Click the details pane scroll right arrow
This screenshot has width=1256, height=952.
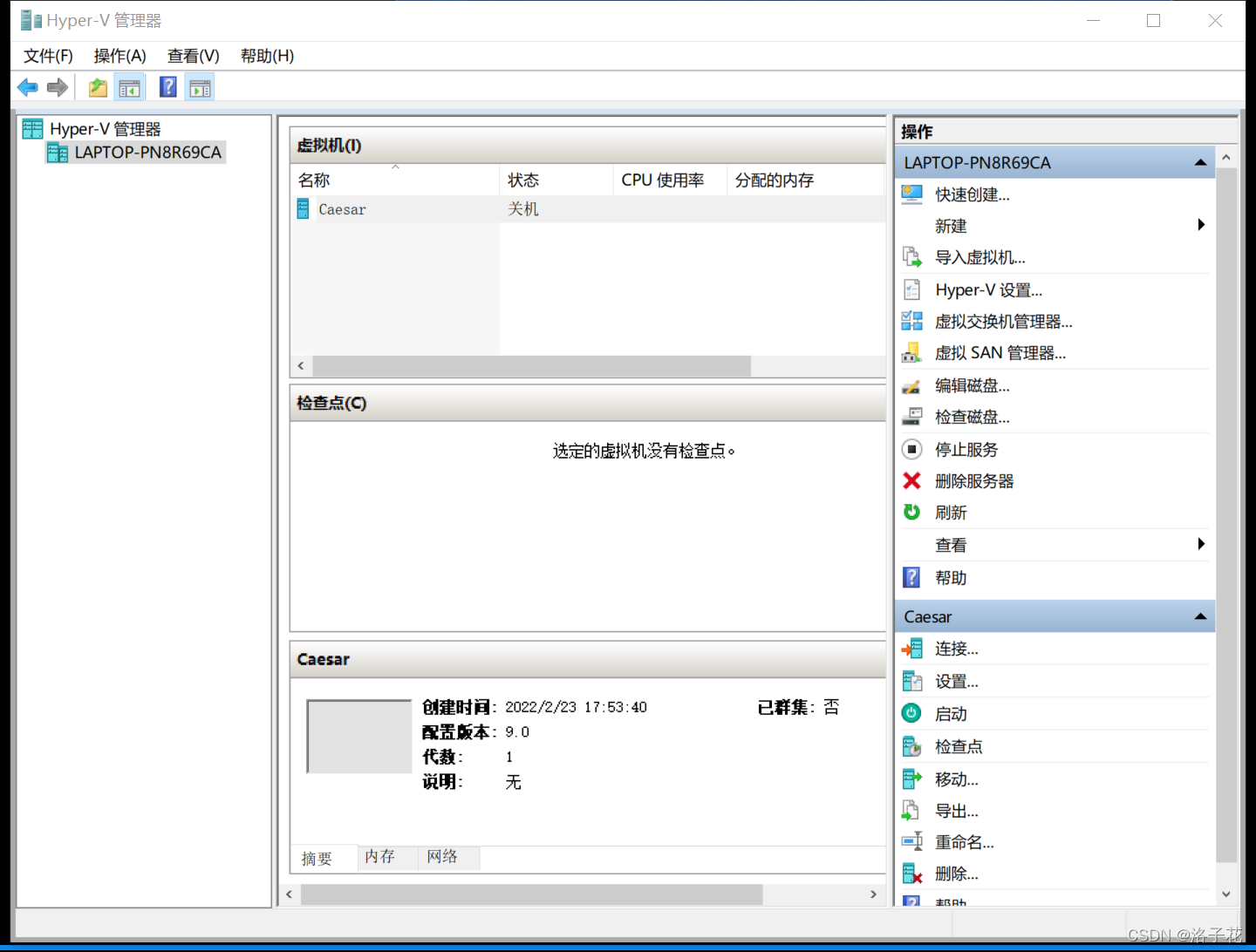point(873,894)
